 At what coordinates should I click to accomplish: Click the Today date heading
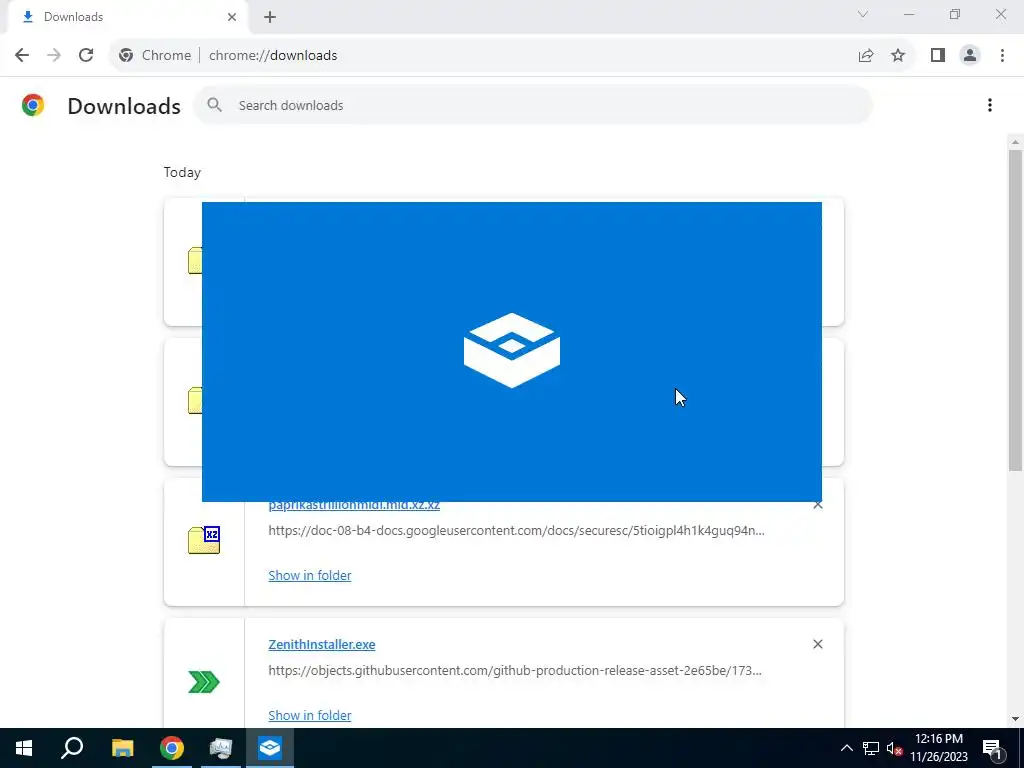[x=182, y=172]
